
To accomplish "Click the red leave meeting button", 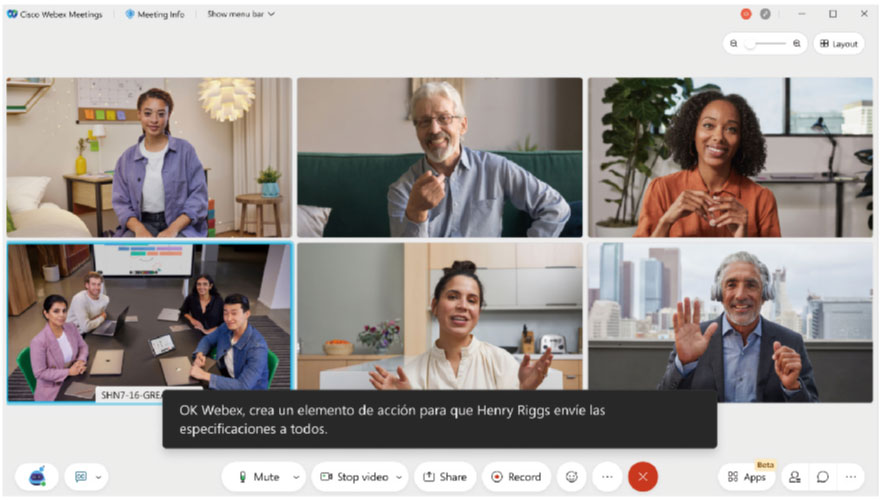I will click(x=643, y=476).
